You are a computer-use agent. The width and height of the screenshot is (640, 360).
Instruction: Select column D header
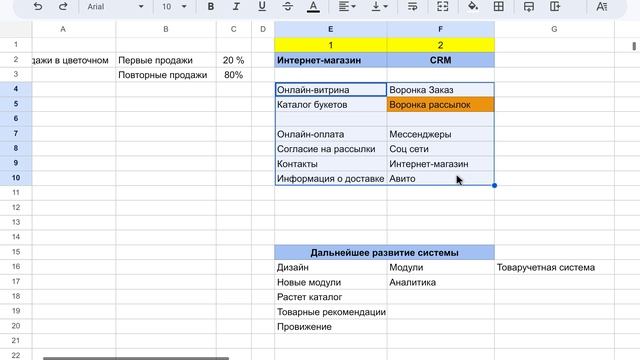263,29
